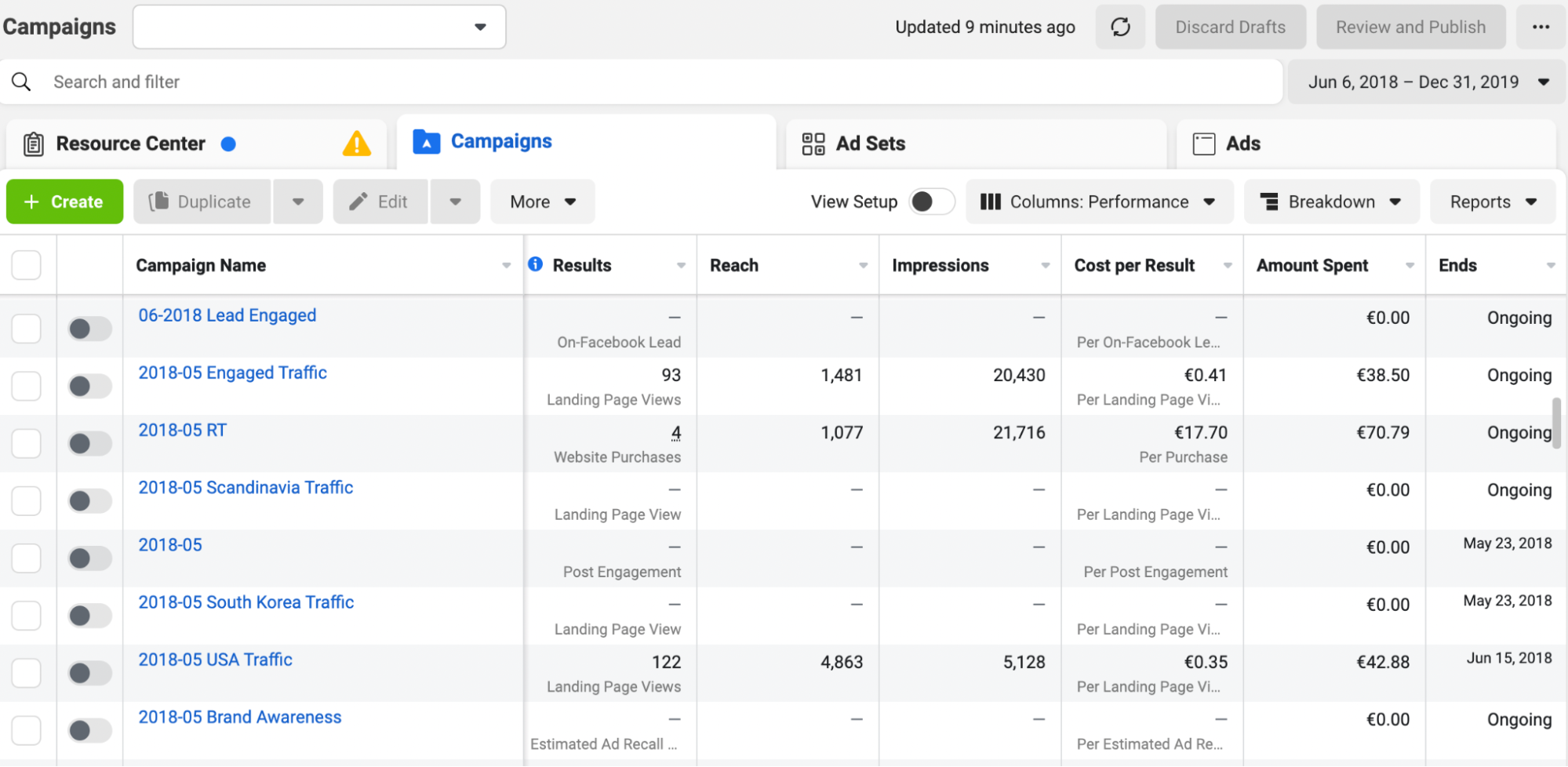Click the refresh data icon
1568x767 pixels.
click(x=1120, y=27)
